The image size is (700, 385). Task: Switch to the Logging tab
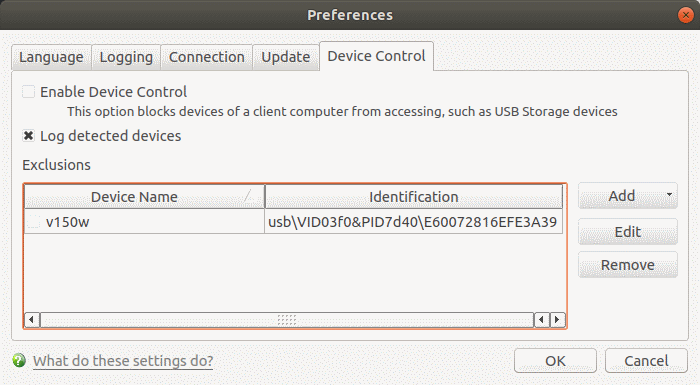126,57
